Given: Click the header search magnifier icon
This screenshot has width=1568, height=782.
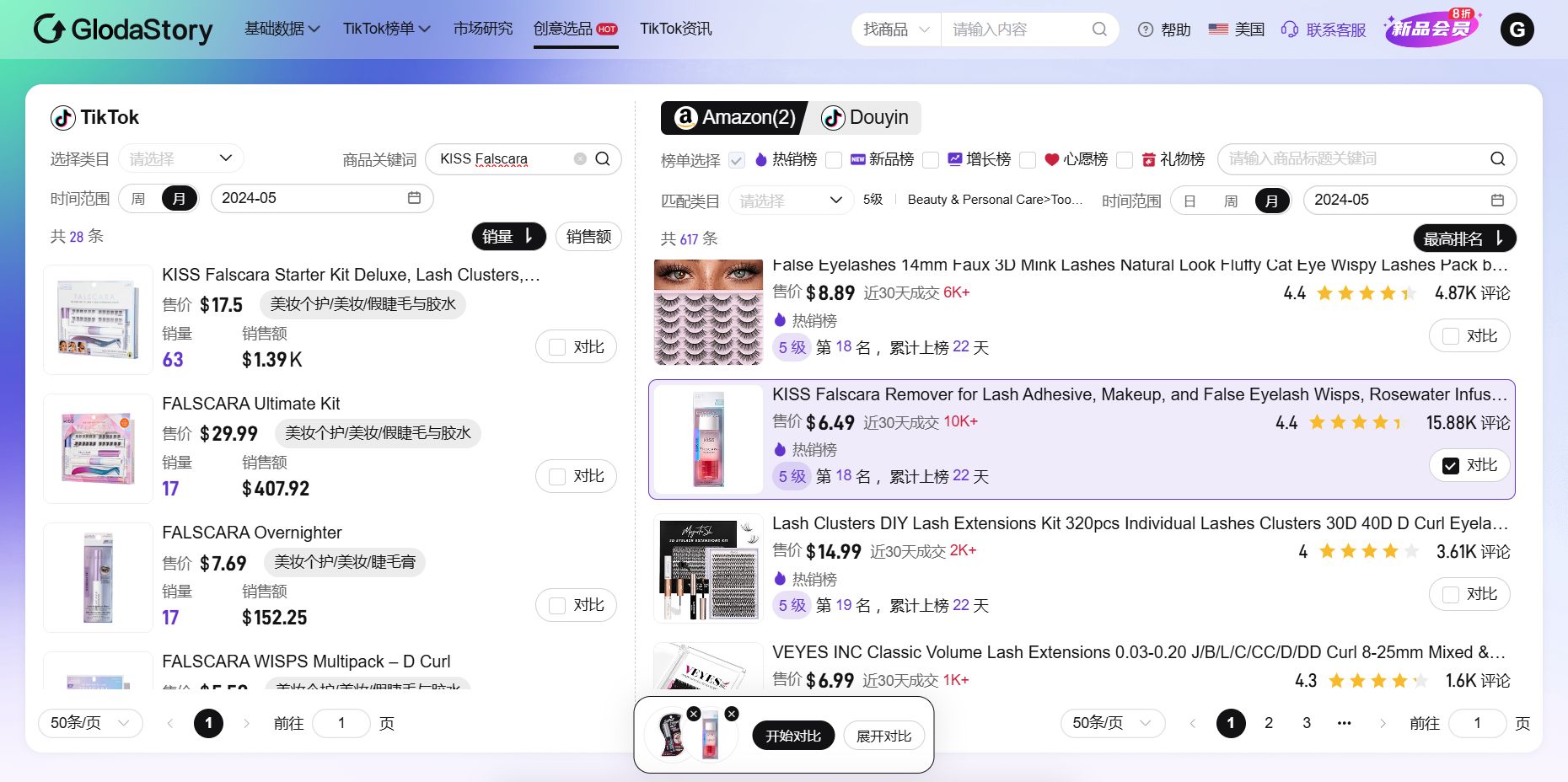Looking at the screenshot, I should coord(1099,29).
